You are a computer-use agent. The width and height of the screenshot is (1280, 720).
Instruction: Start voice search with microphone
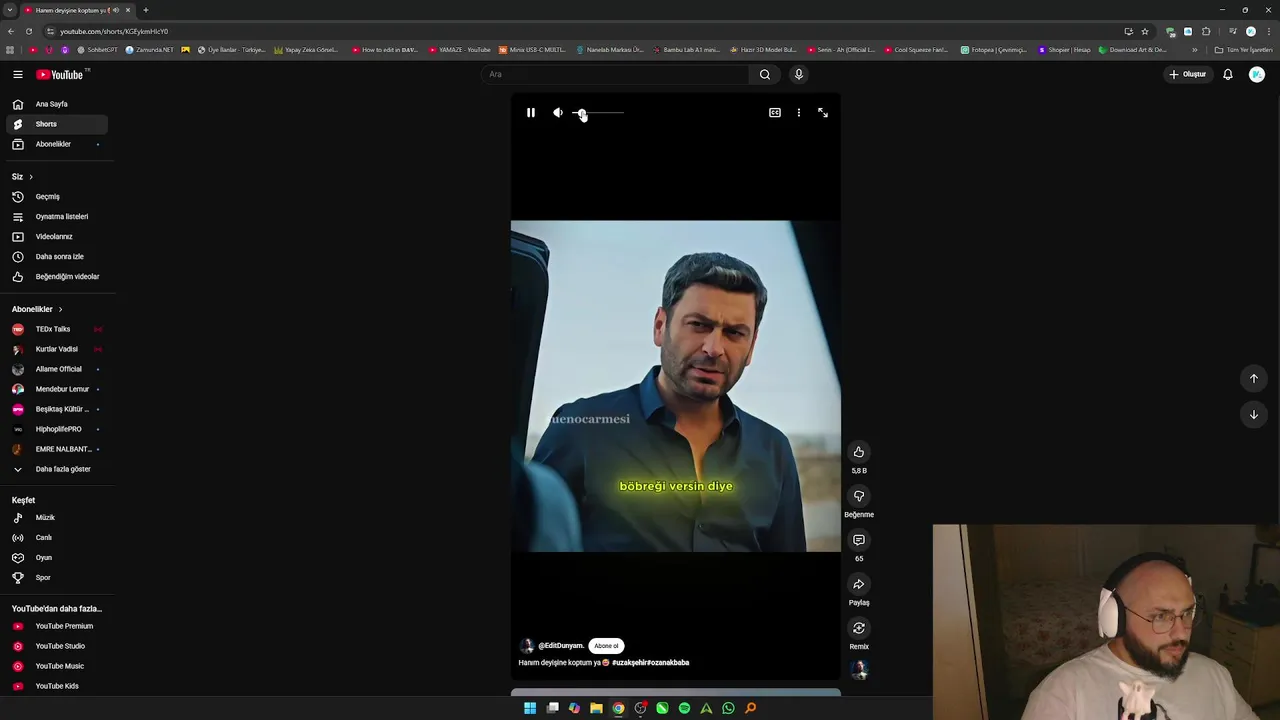coord(798,74)
